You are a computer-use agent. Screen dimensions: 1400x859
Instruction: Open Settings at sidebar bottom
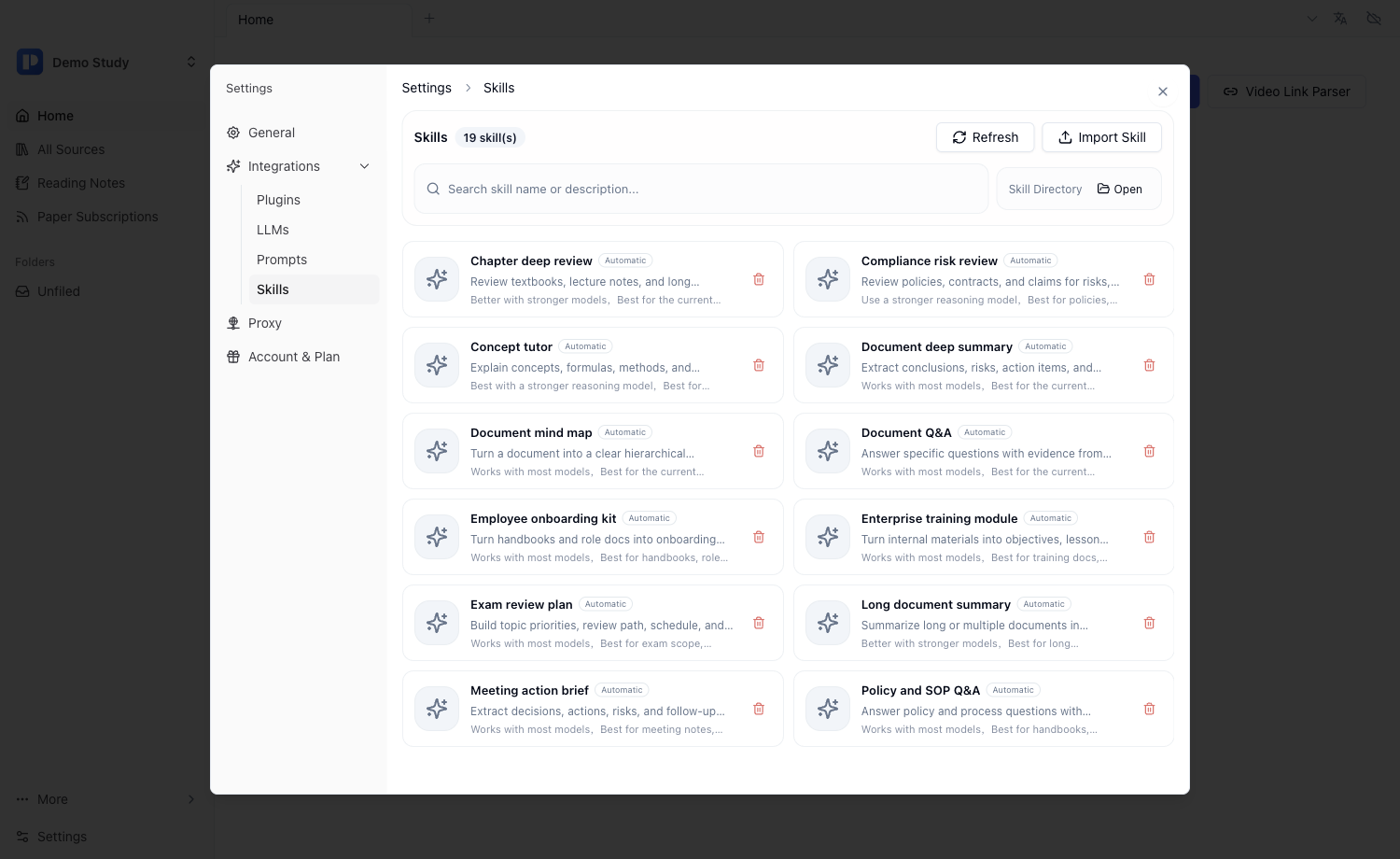click(105, 837)
